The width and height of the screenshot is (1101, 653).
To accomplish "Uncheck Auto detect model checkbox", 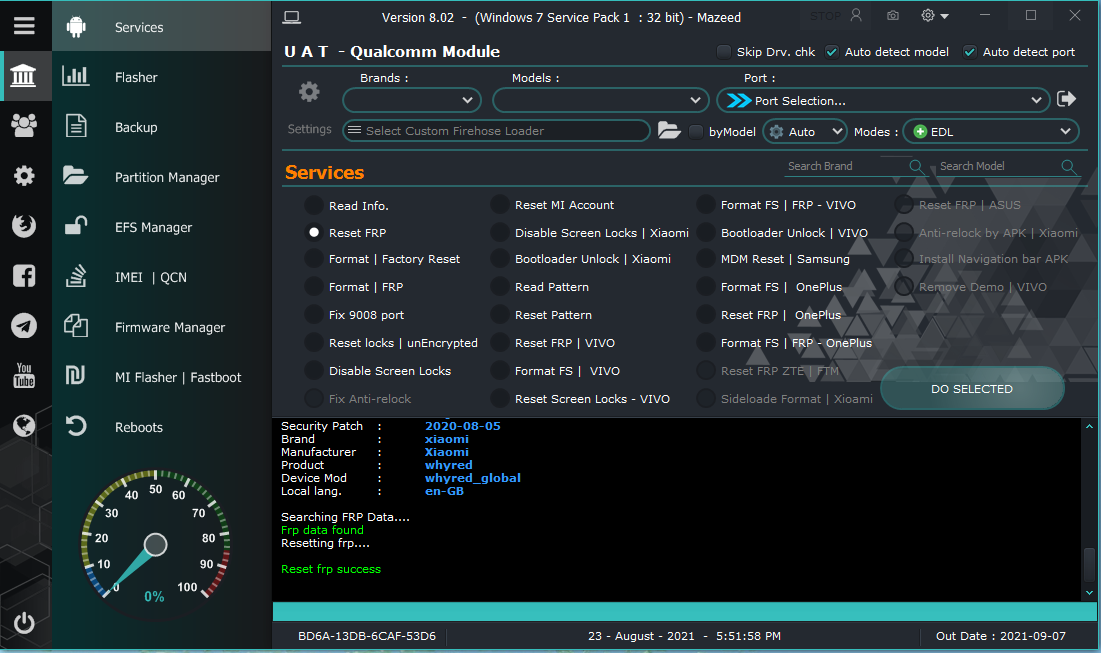I will point(831,52).
